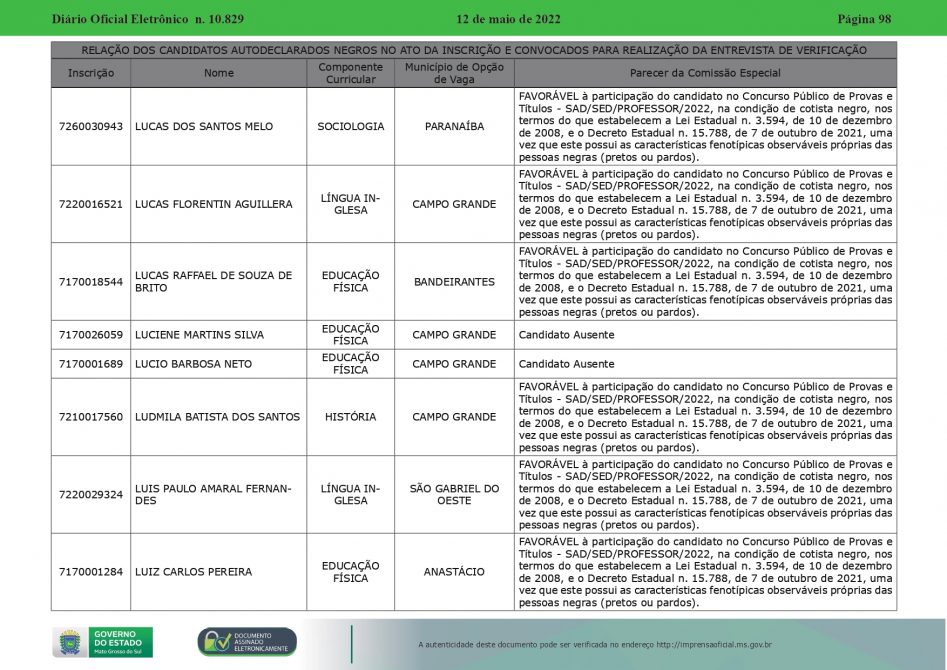Select the BANDEIRANTES municipality cell
The height and width of the screenshot is (670, 947).
pos(454,282)
